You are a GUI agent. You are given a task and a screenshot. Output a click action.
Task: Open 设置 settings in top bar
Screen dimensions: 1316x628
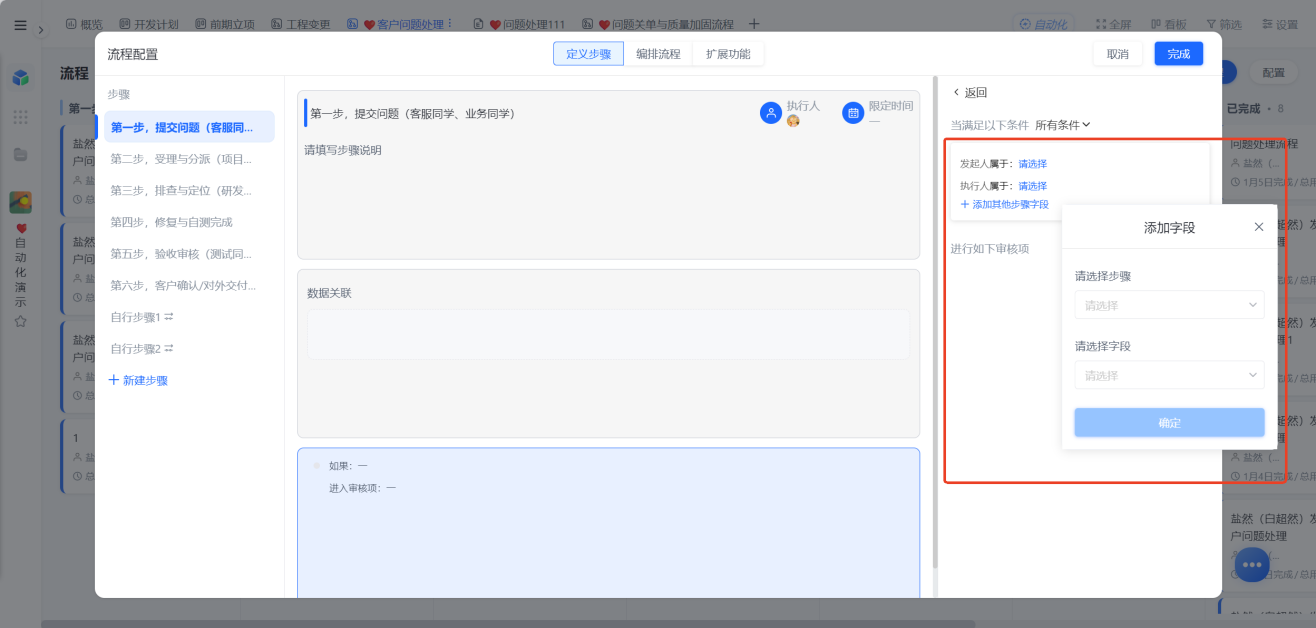[1279, 24]
